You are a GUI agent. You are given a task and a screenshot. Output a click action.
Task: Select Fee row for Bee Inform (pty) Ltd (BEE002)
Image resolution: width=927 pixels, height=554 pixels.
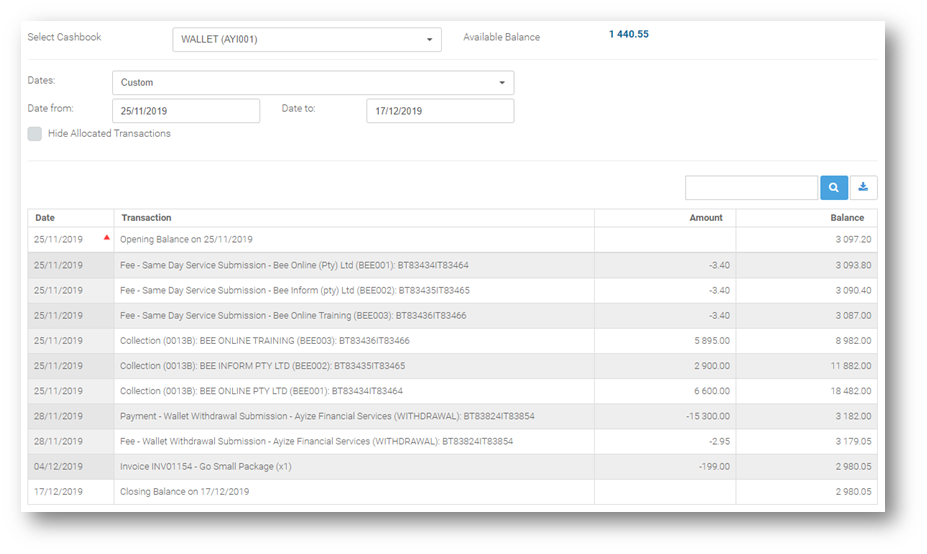click(452, 290)
